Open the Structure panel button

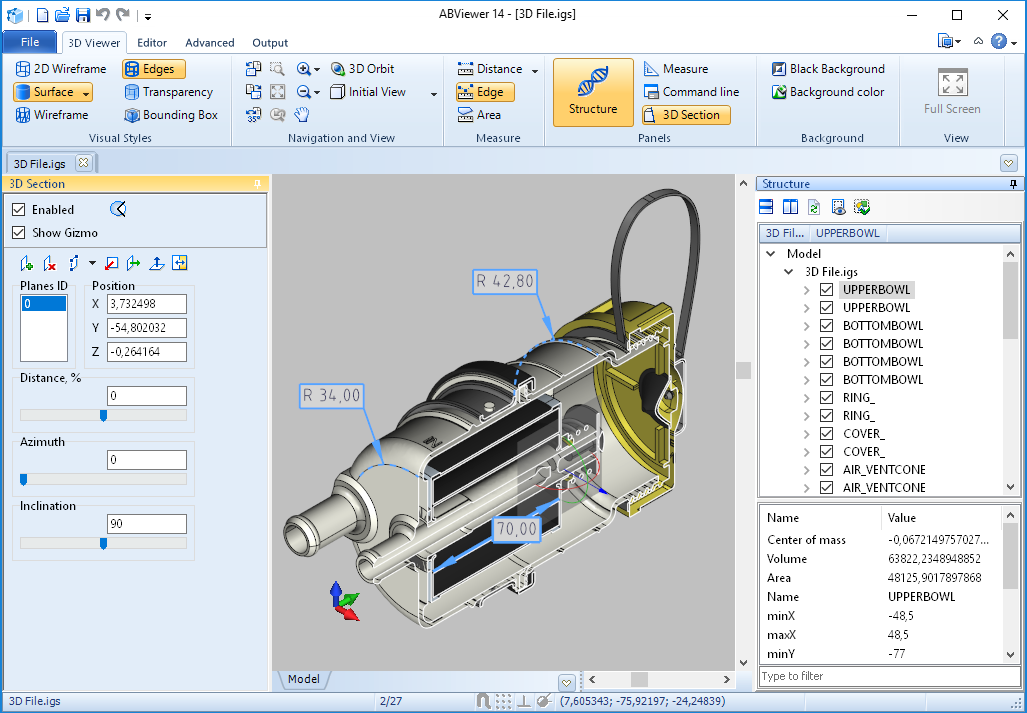[593, 92]
